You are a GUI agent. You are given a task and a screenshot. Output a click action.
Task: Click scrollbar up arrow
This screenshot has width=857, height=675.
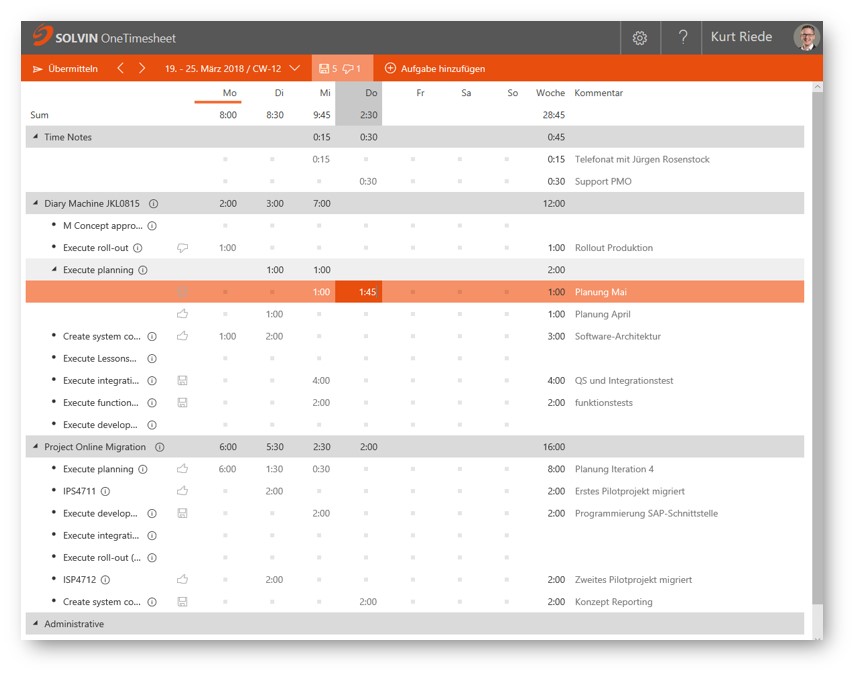[818, 86]
